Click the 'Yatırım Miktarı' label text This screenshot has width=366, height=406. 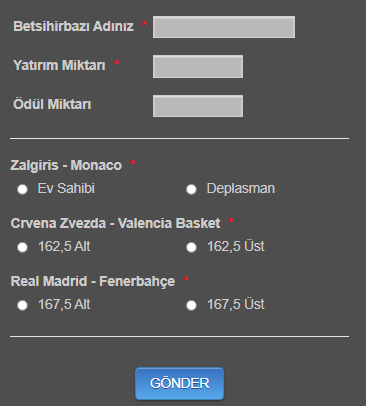[x=59, y=65]
